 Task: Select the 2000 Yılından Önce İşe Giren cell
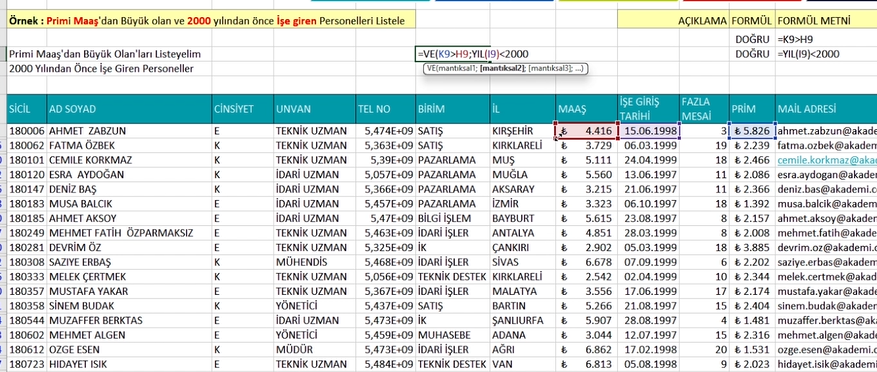pyautogui.click(x=102, y=69)
